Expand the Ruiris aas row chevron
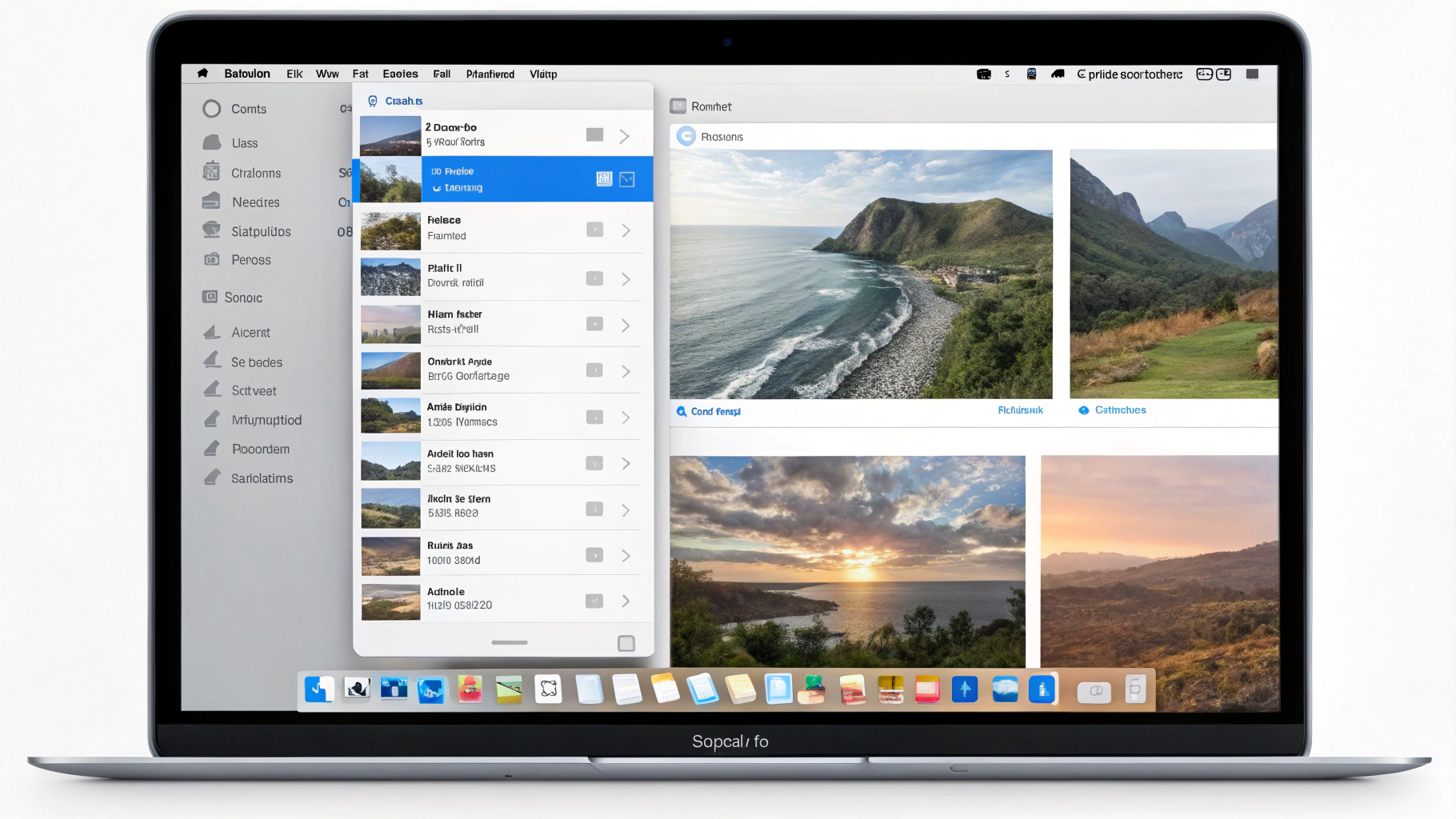 (x=626, y=556)
